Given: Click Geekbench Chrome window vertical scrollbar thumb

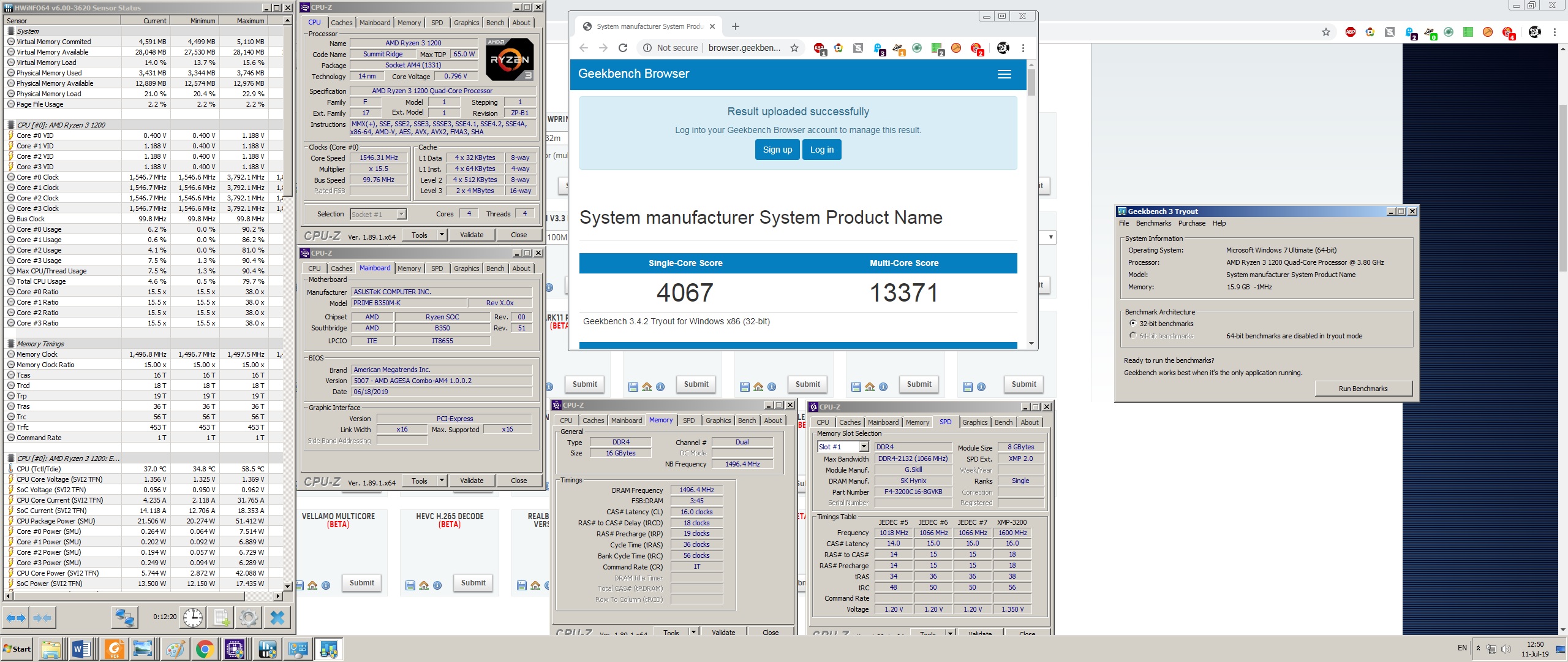Looking at the screenshot, I should point(1031,82).
